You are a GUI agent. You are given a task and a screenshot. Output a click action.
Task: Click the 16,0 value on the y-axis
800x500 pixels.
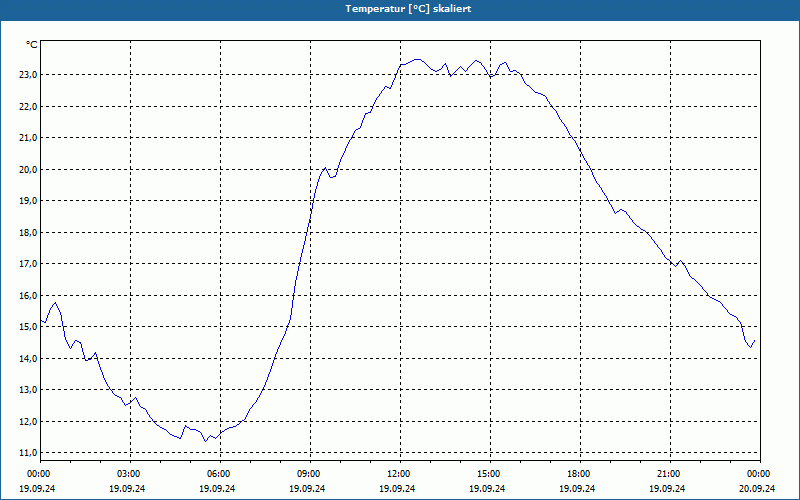[29, 295]
